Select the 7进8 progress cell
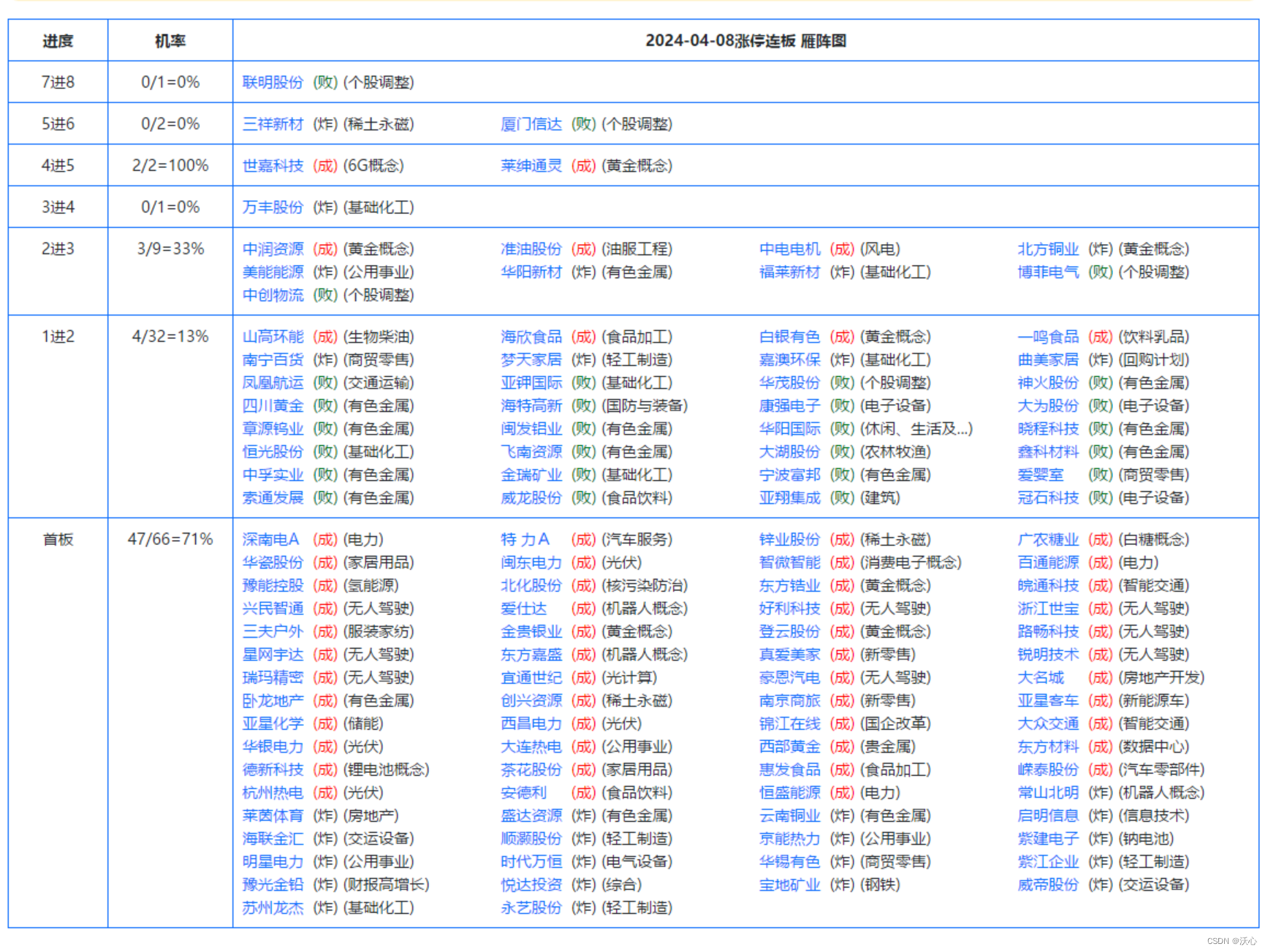The image size is (1268, 952). [58, 83]
